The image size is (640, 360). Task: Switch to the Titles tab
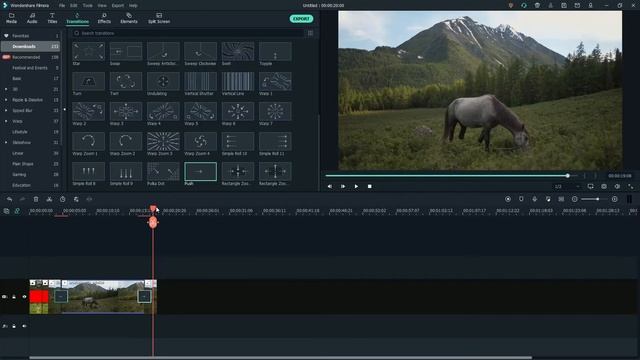pos(52,18)
